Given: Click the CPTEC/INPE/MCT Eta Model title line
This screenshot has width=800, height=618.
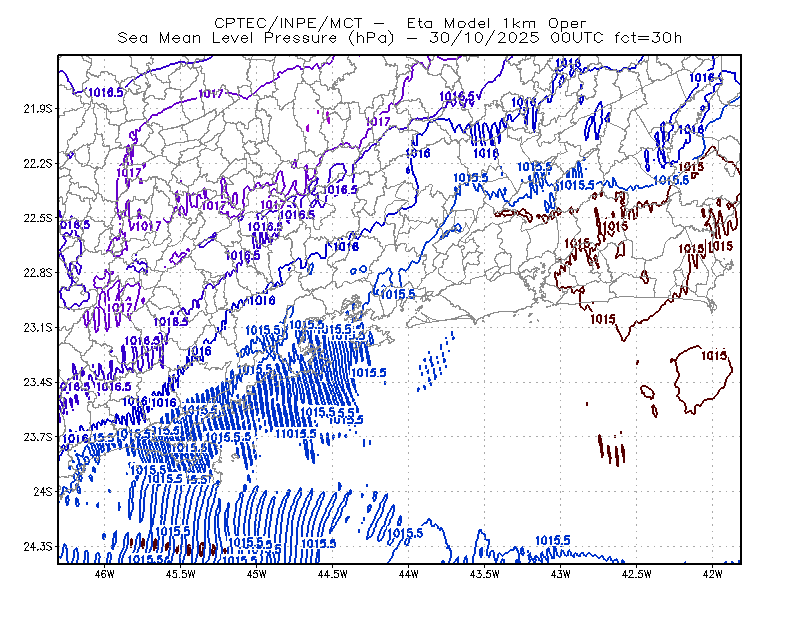Looking at the screenshot, I should [400, 23].
